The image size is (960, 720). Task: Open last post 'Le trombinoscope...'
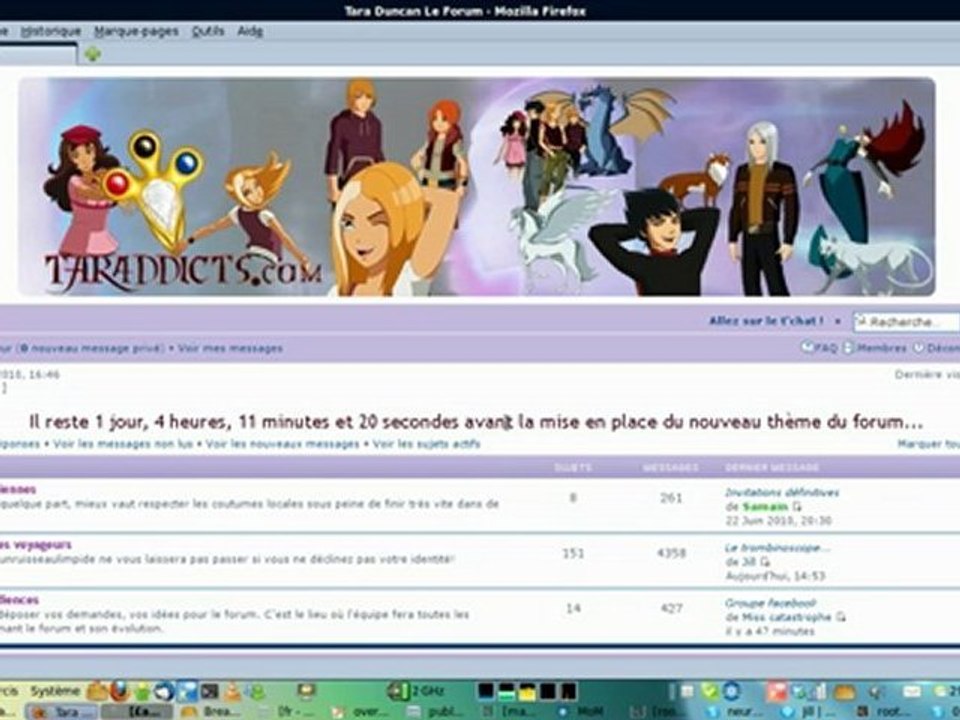point(778,547)
